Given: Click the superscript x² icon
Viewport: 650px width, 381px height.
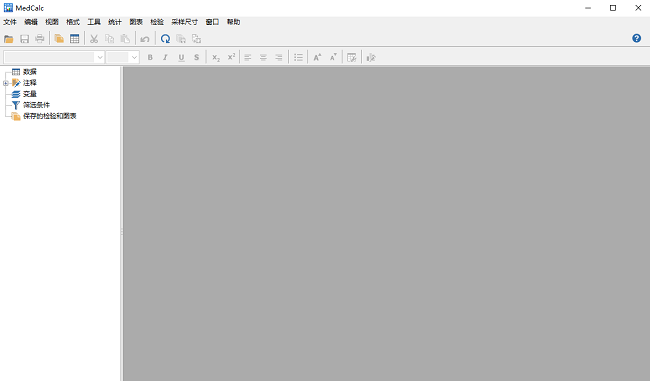Looking at the screenshot, I should pos(231,57).
